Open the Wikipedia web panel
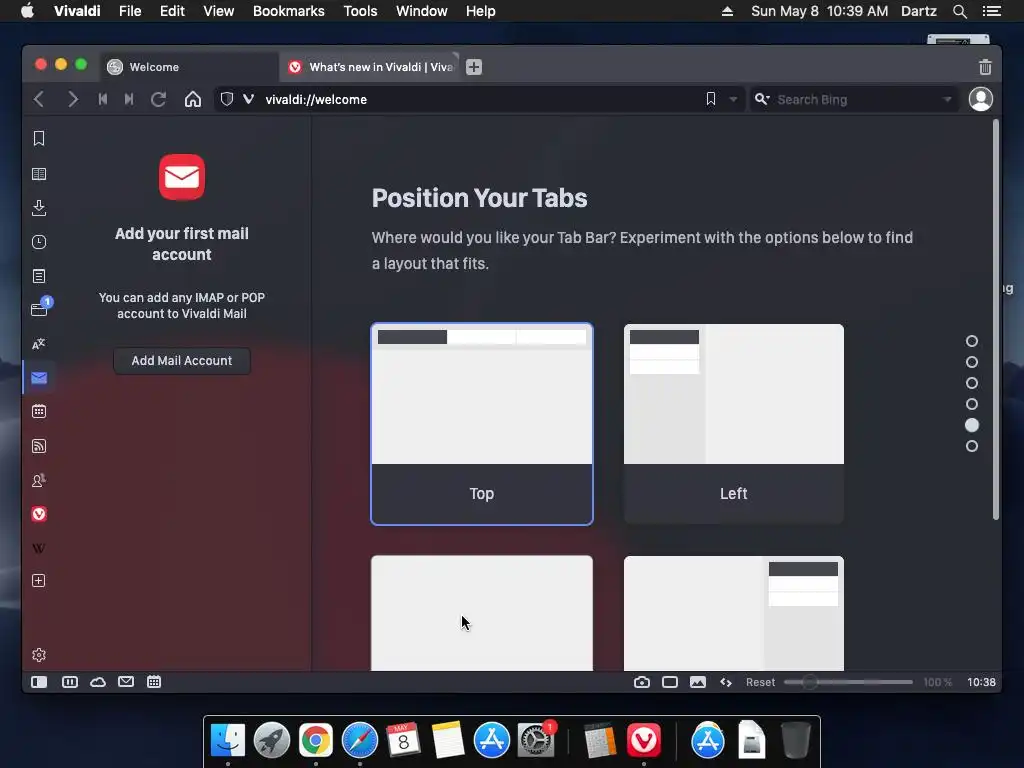Viewport: 1024px width, 768px height. [39, 548]
